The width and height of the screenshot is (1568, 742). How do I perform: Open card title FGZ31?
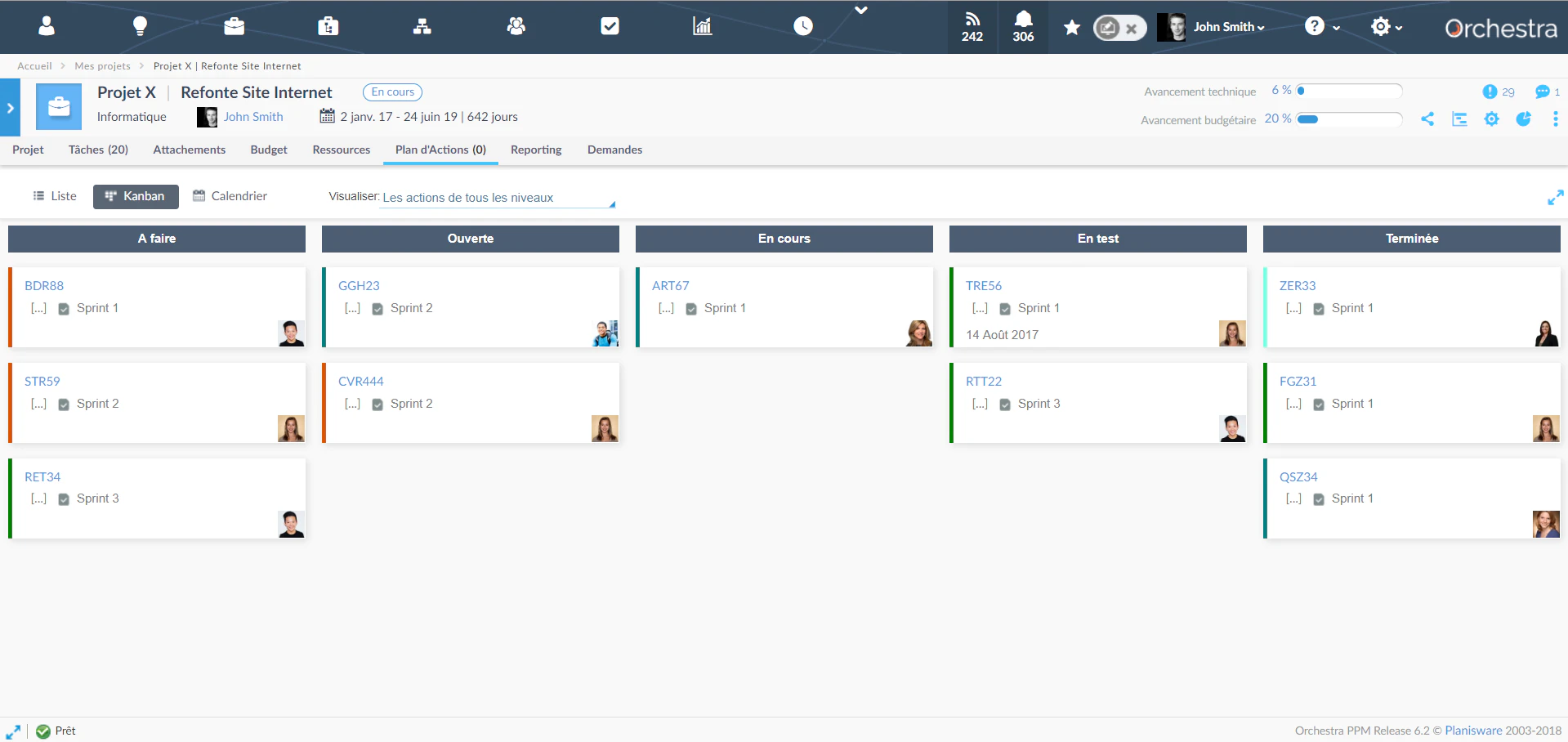[x=1298, y=382]
